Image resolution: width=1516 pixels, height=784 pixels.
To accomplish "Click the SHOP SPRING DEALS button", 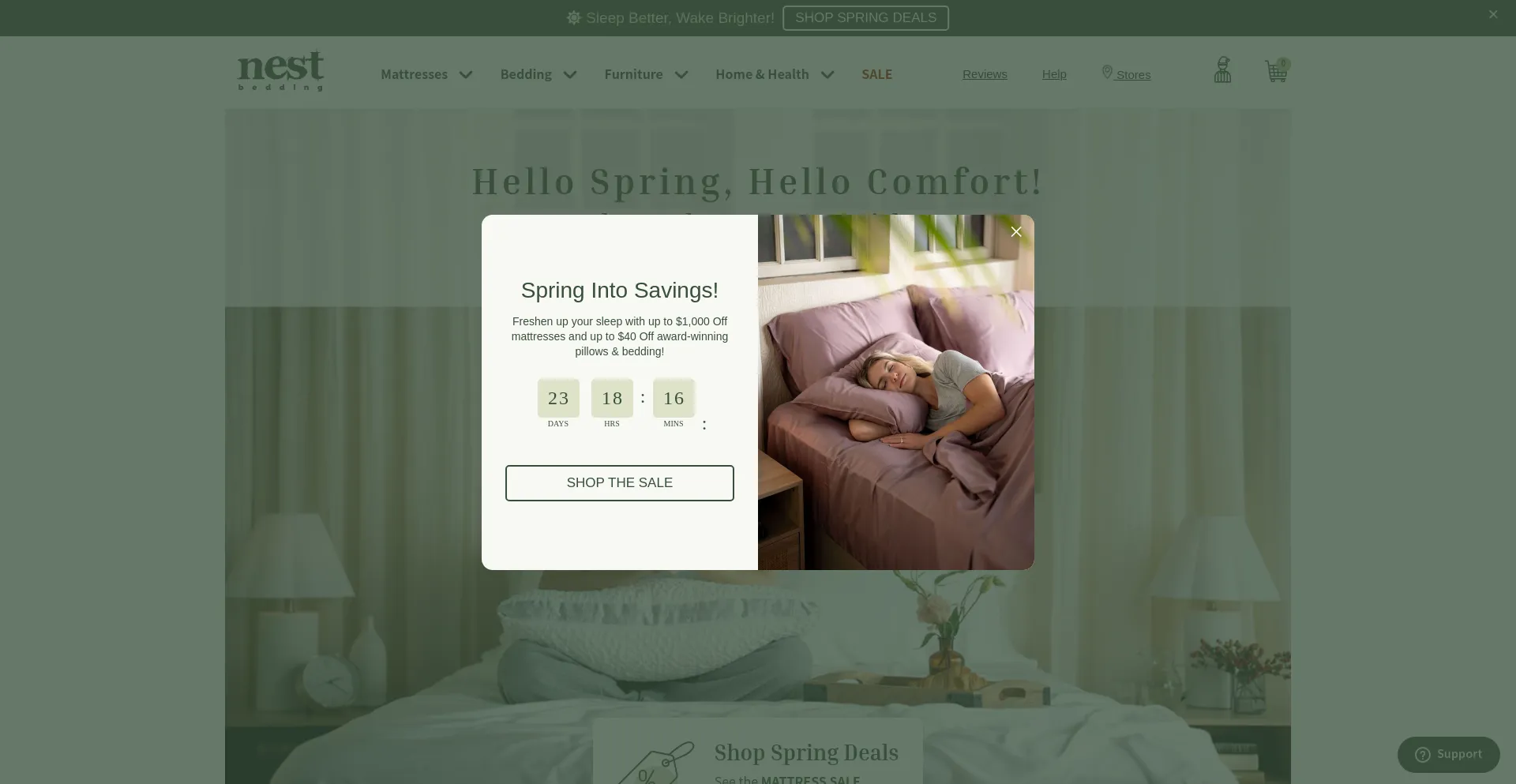I will (x=865, y=18).
